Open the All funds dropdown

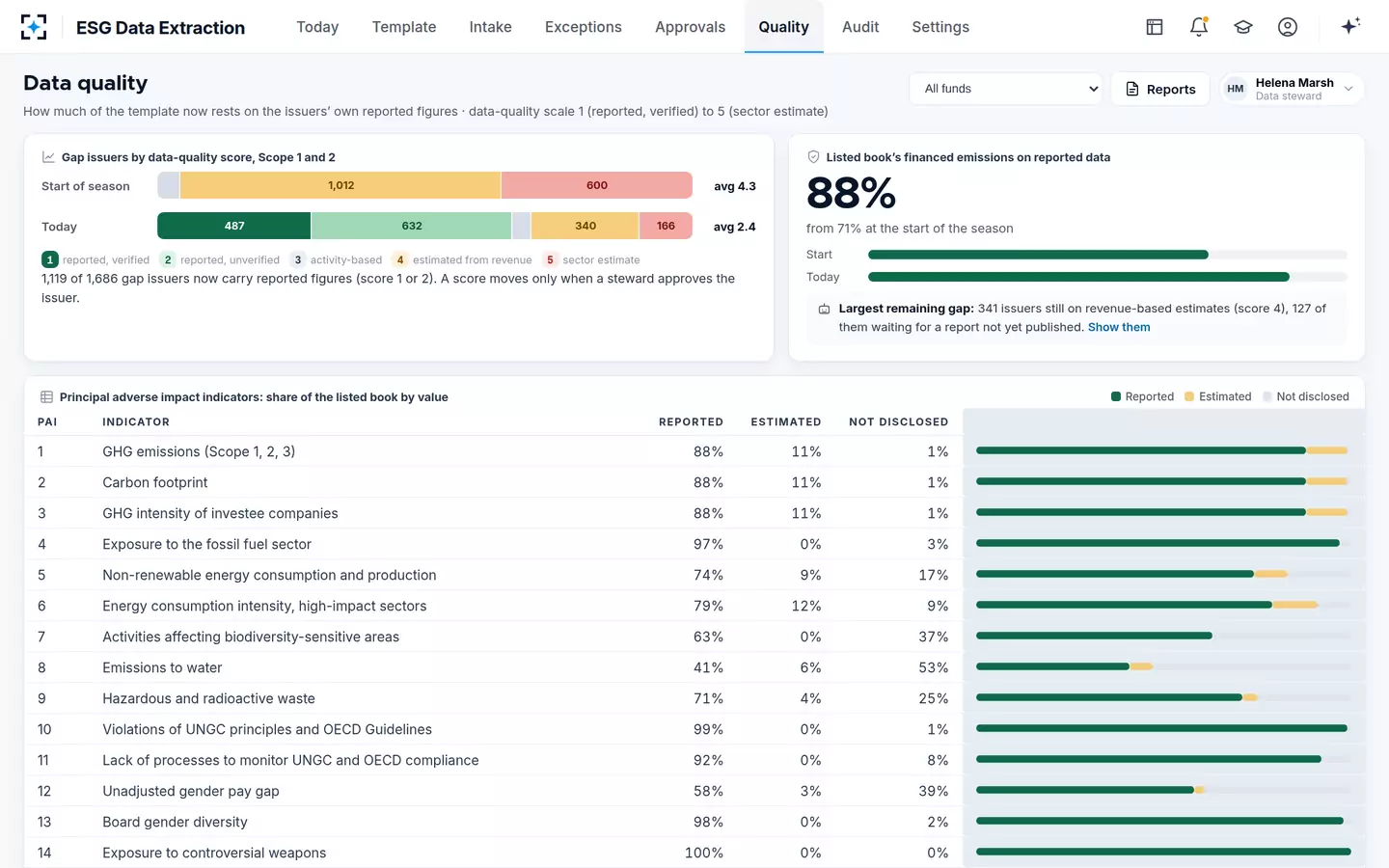[x=1007, y=89]
